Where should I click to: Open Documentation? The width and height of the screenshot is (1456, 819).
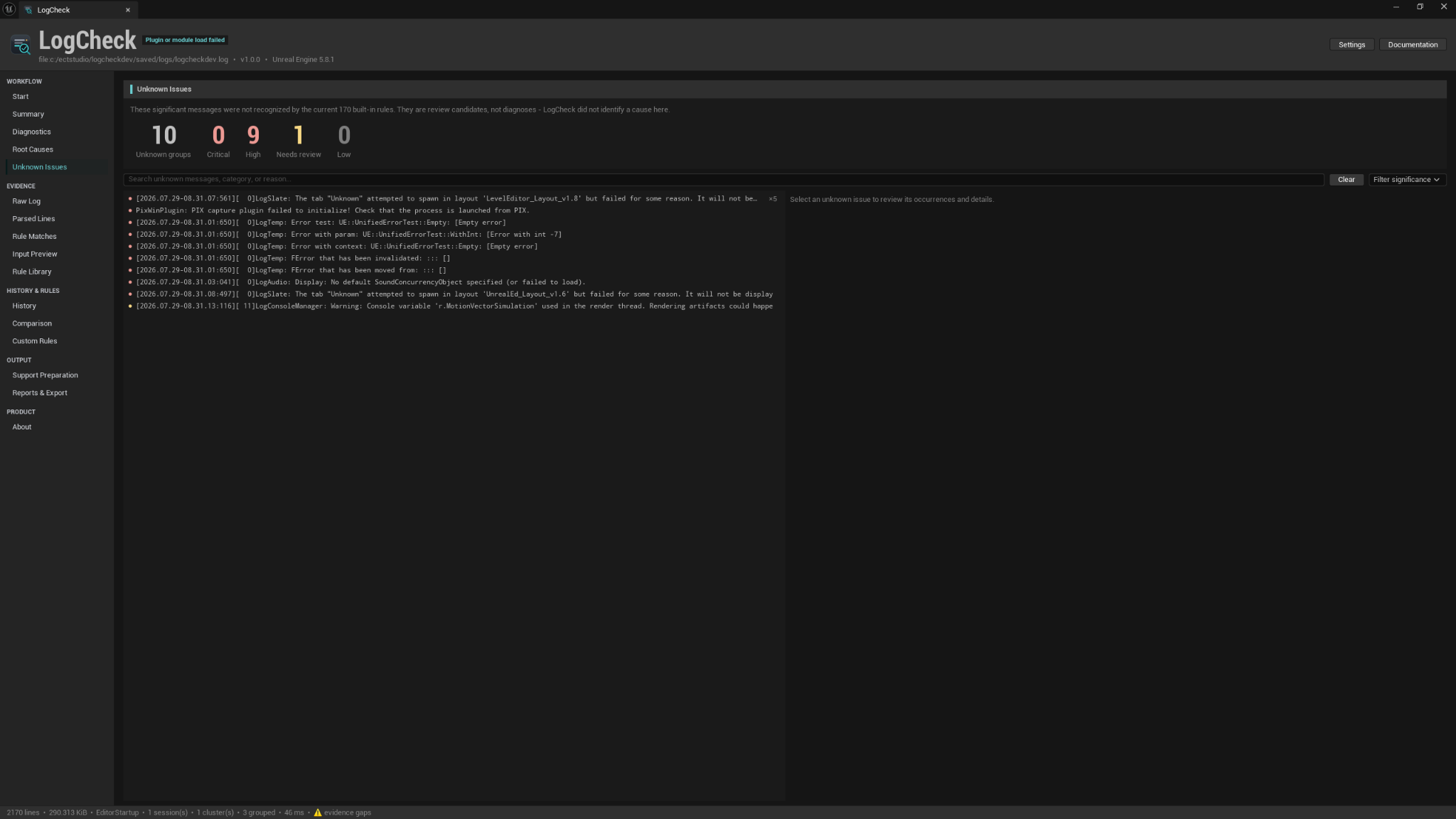pos(1413,45)
